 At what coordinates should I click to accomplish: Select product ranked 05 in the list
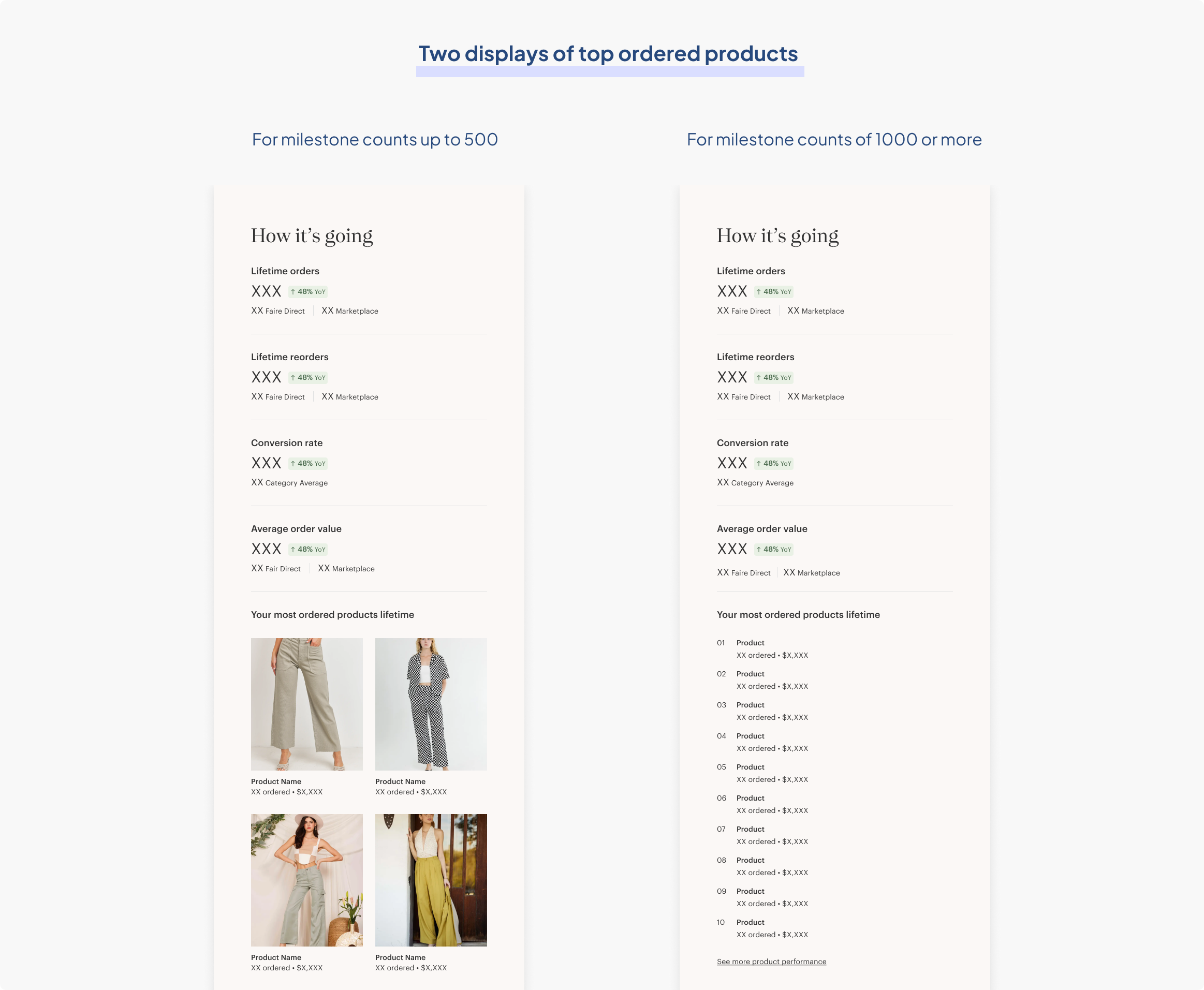click(x=750, y=767)
